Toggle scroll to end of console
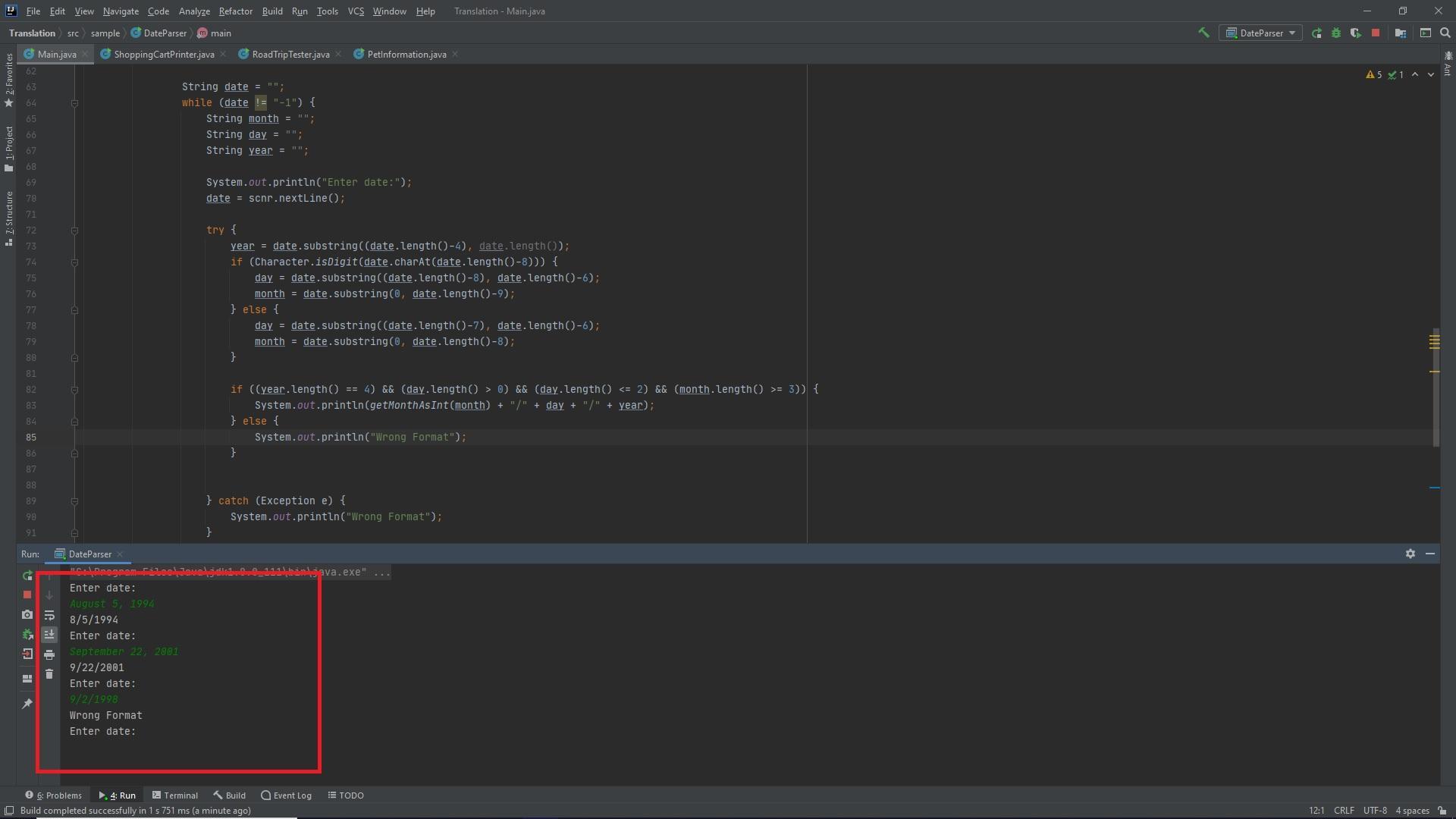 pos(49,635)
